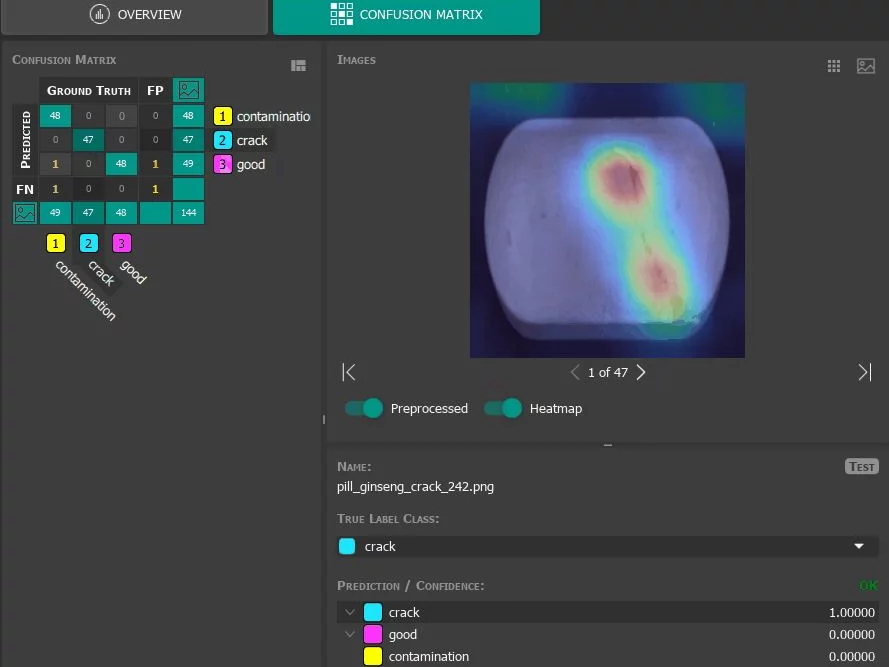This screenshot has width=889, height=667.
Task: Click image icon in bottom-left matrix row
Action: point(25,213)
